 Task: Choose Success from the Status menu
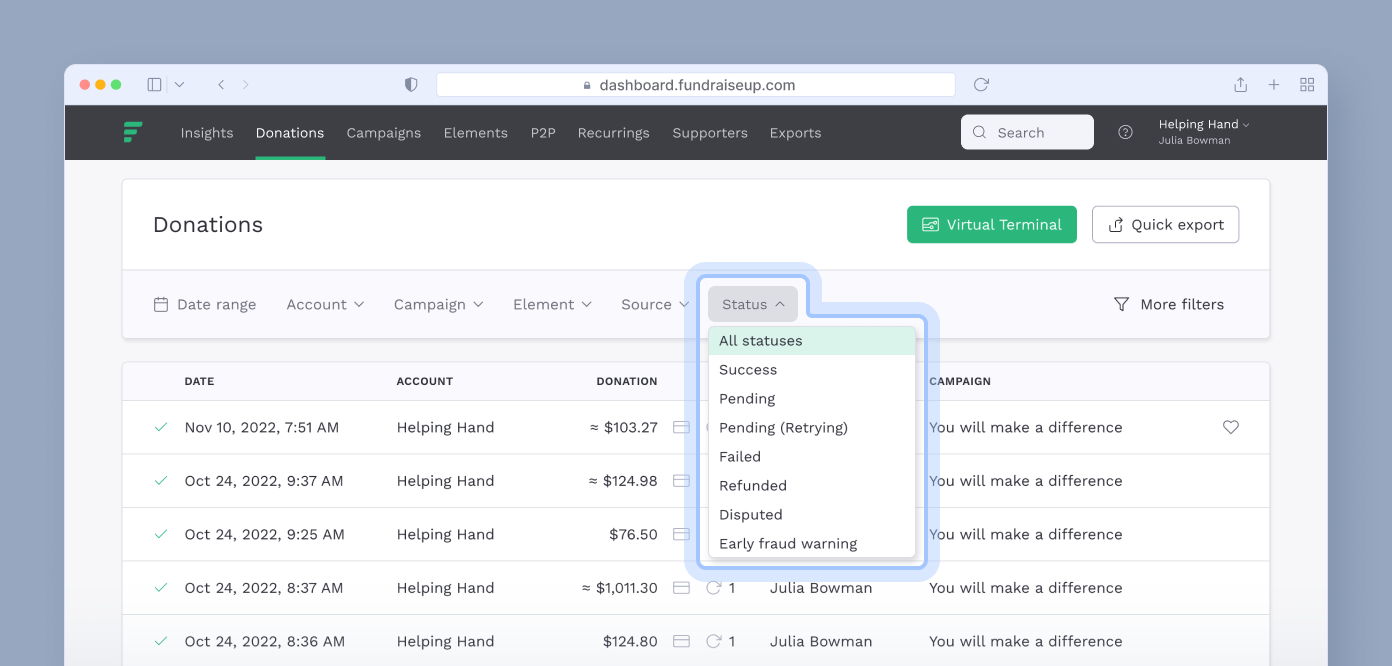tap(812, 370)
